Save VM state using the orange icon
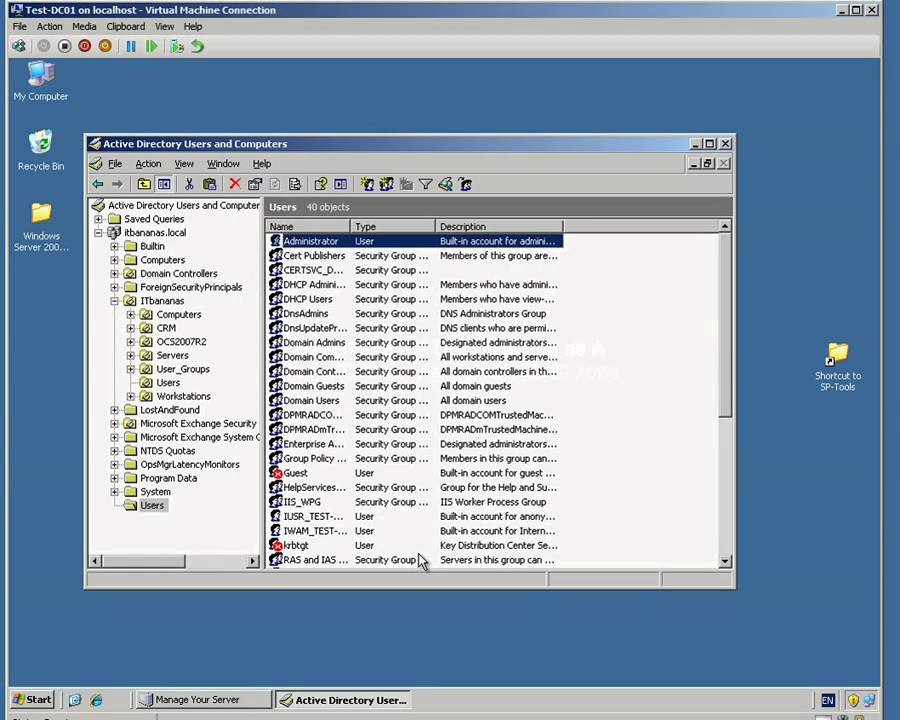This screenshot has width=900, height=720. pyautogui.click(x=104, y=46)
